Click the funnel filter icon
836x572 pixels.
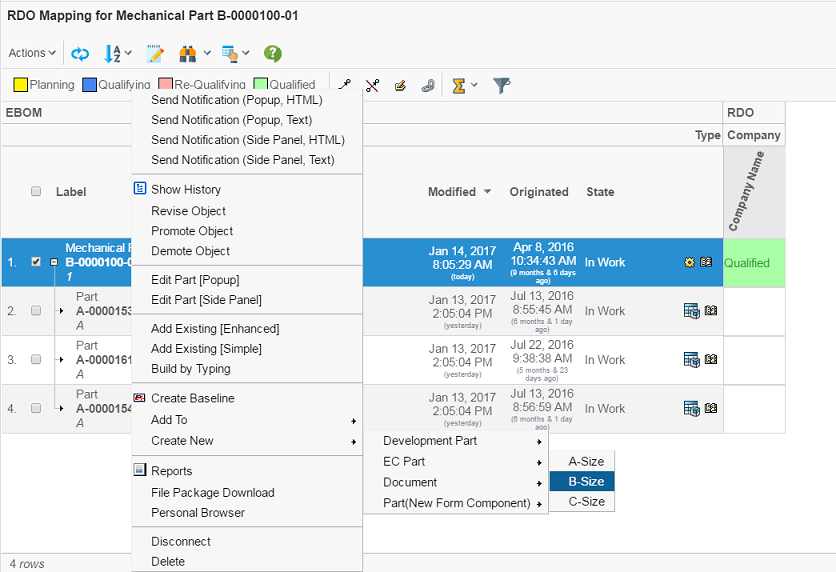pos(502,86)
